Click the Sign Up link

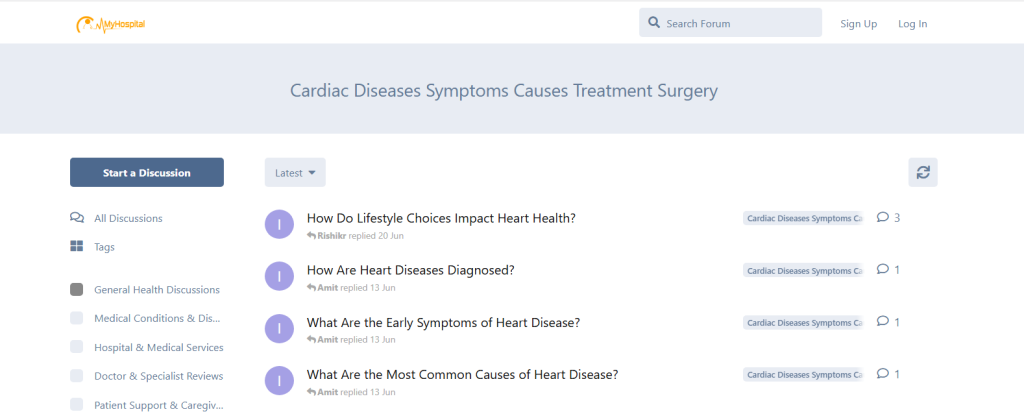858,24
